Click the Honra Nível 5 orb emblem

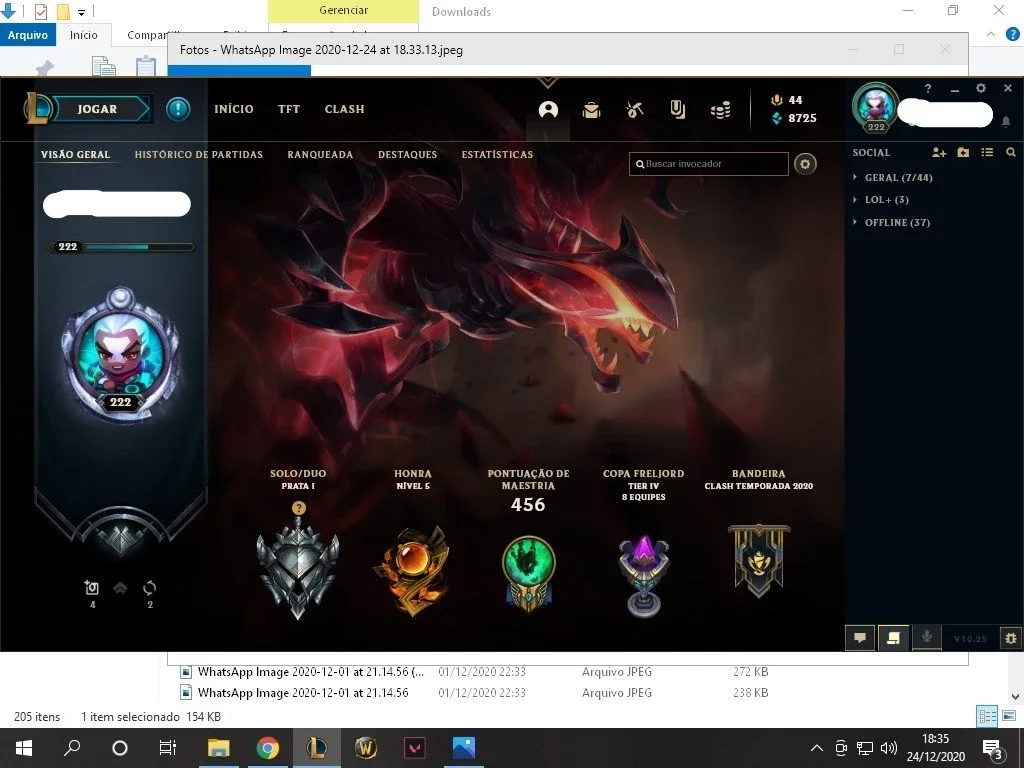413,570
